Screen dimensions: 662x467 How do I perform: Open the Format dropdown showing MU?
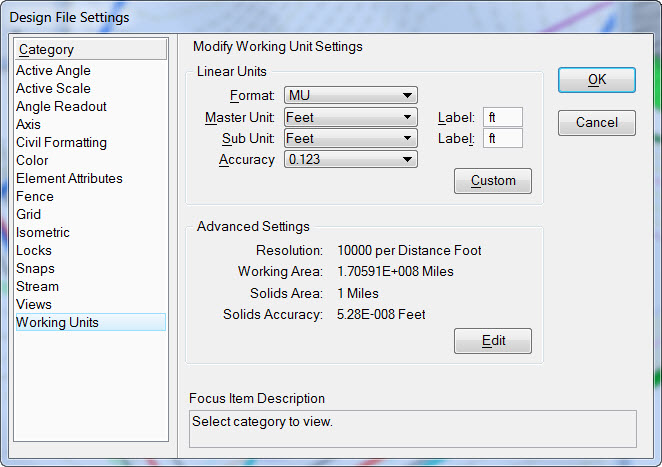(351, 95)
